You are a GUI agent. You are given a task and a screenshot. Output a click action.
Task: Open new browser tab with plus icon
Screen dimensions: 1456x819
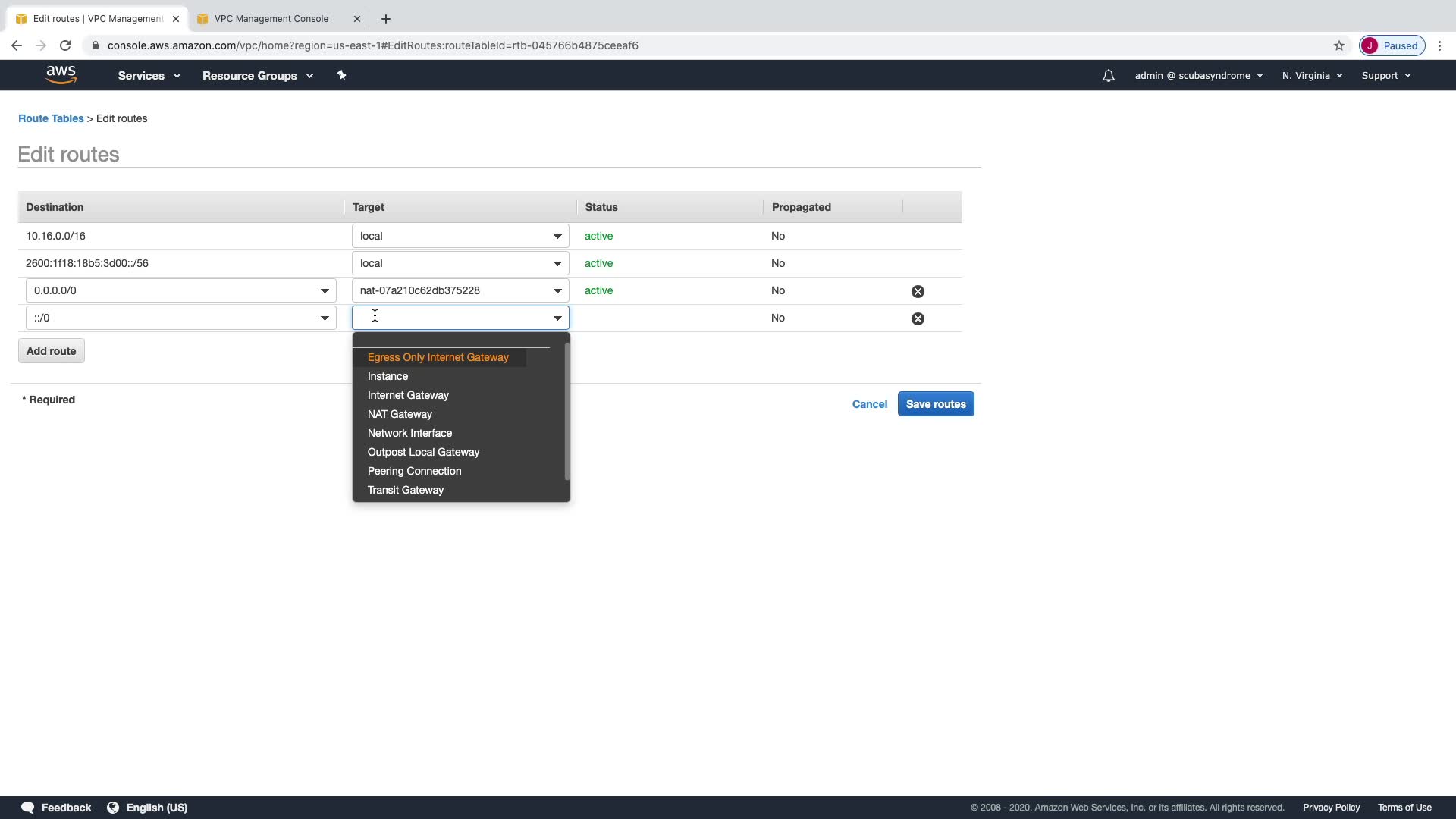pos(385,19)
